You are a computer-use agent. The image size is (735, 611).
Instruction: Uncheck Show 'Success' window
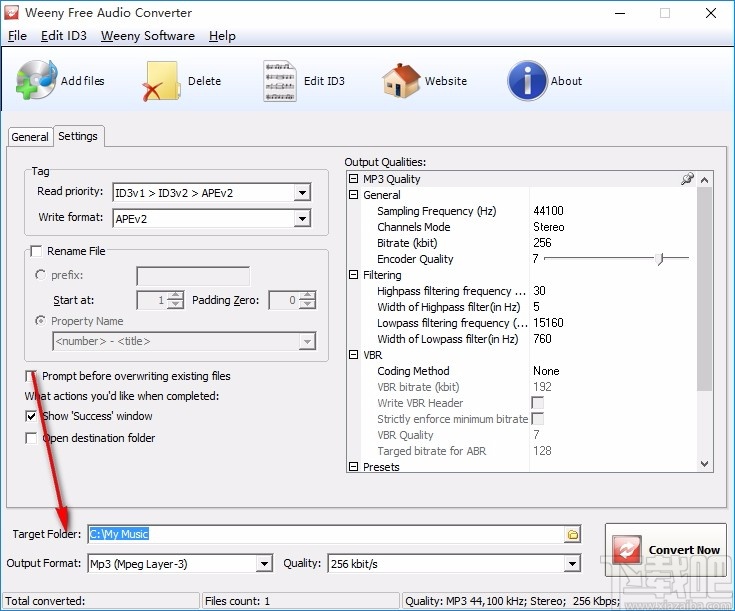(31, 416)
